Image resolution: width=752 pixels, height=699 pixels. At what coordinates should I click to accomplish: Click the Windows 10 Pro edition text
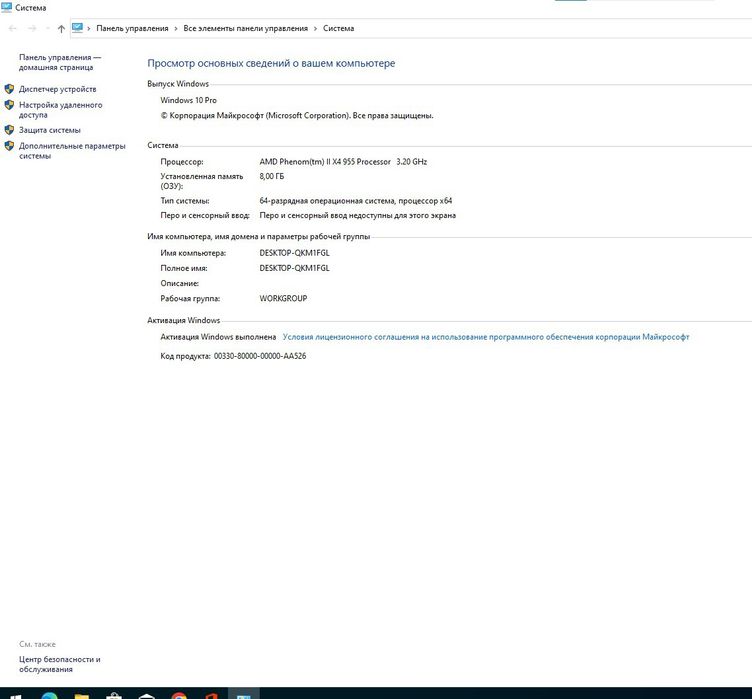pyautogui.click(x=188, y=100)
